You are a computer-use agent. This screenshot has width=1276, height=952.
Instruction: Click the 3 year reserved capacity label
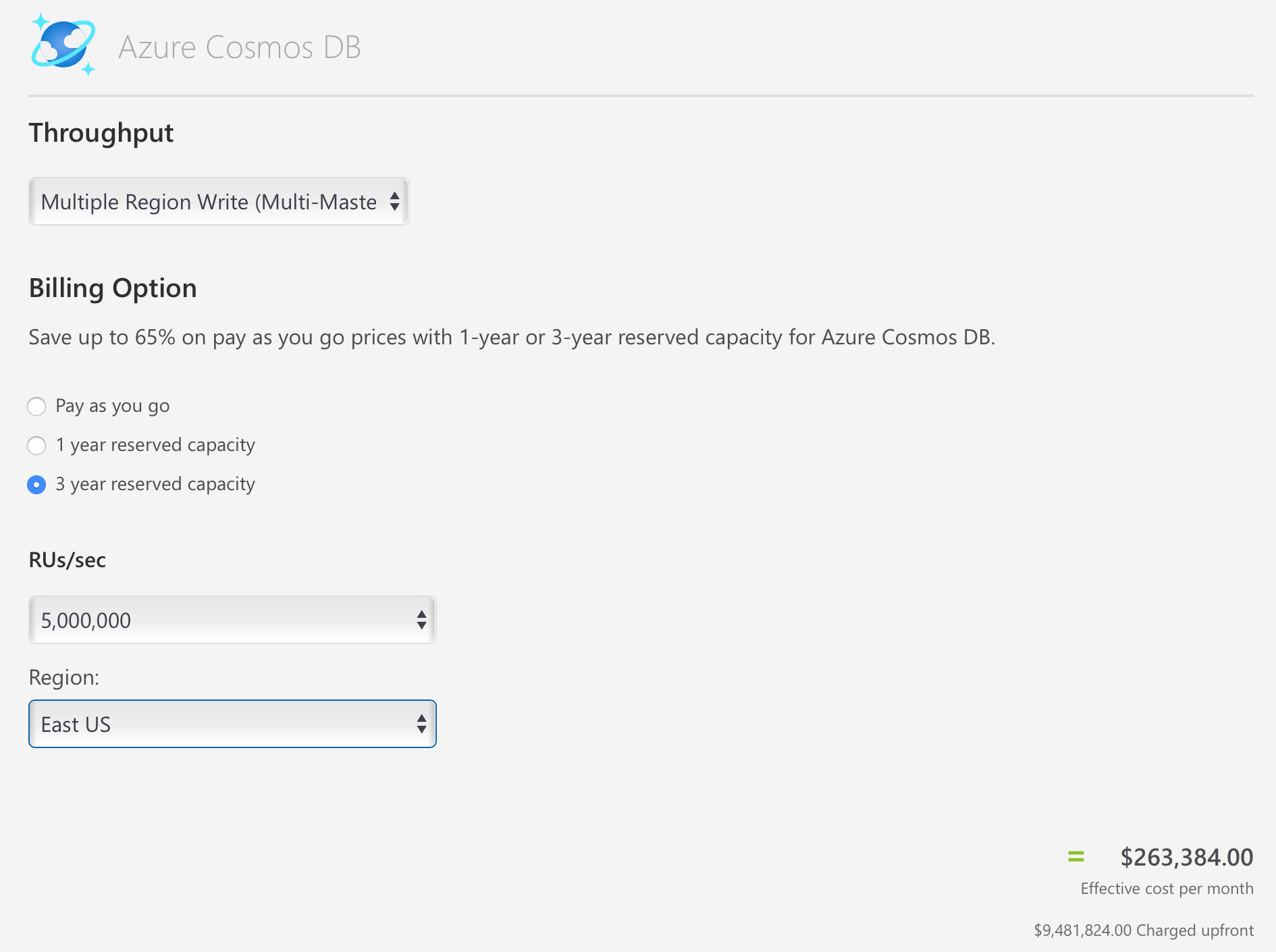click(x=155, y=484)
